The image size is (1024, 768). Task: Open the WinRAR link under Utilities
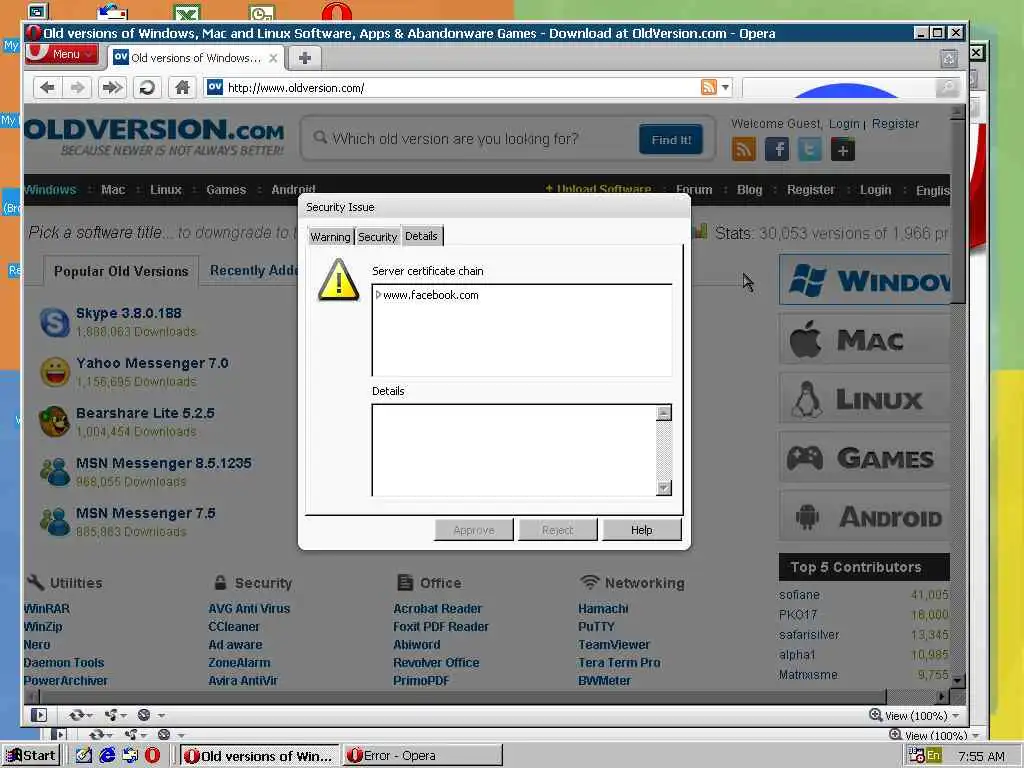pyautogui.click(x=46, y=609)
